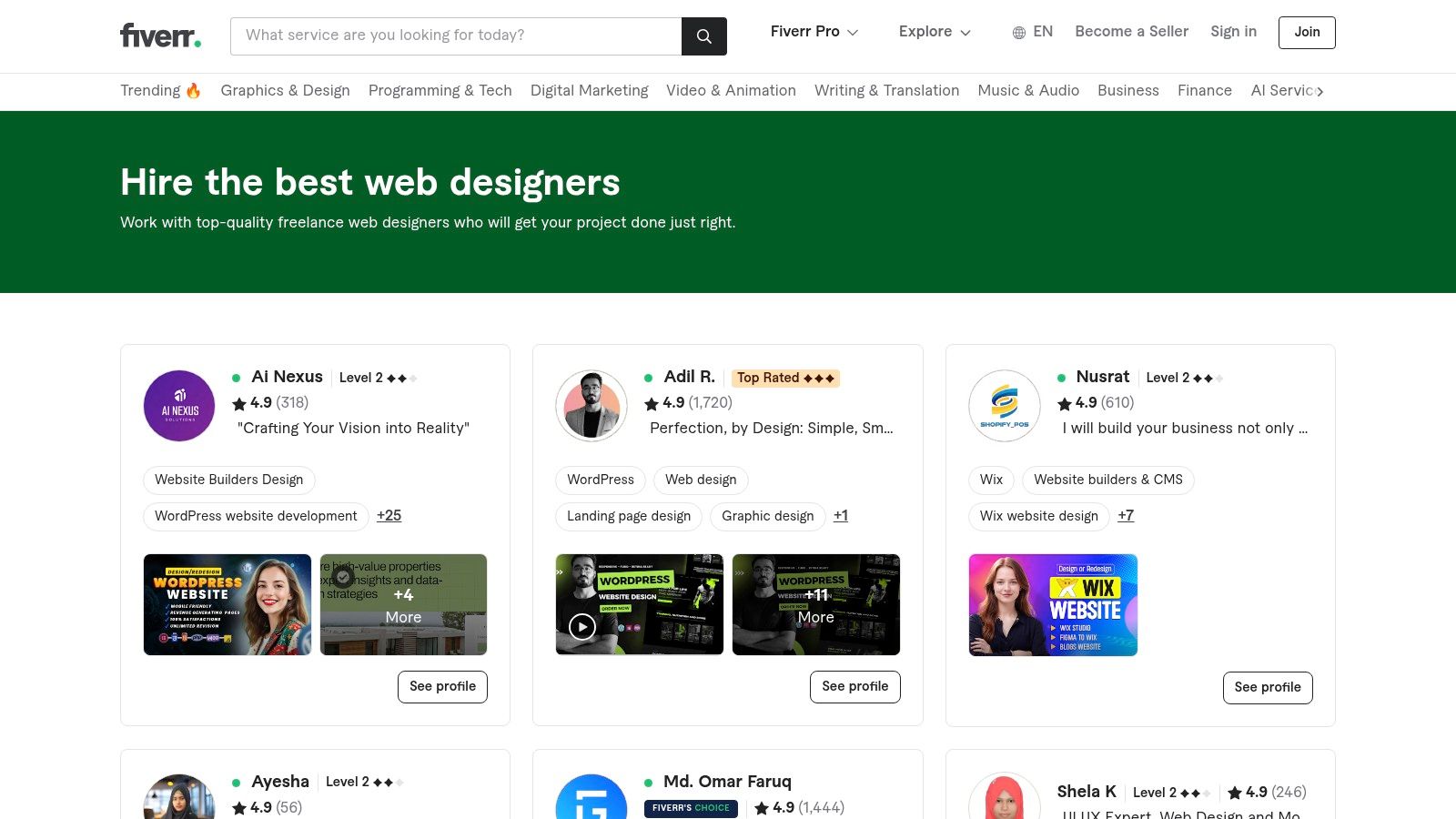1456x819 pixels.
Task: Focus the service search field
Action: 456,36
